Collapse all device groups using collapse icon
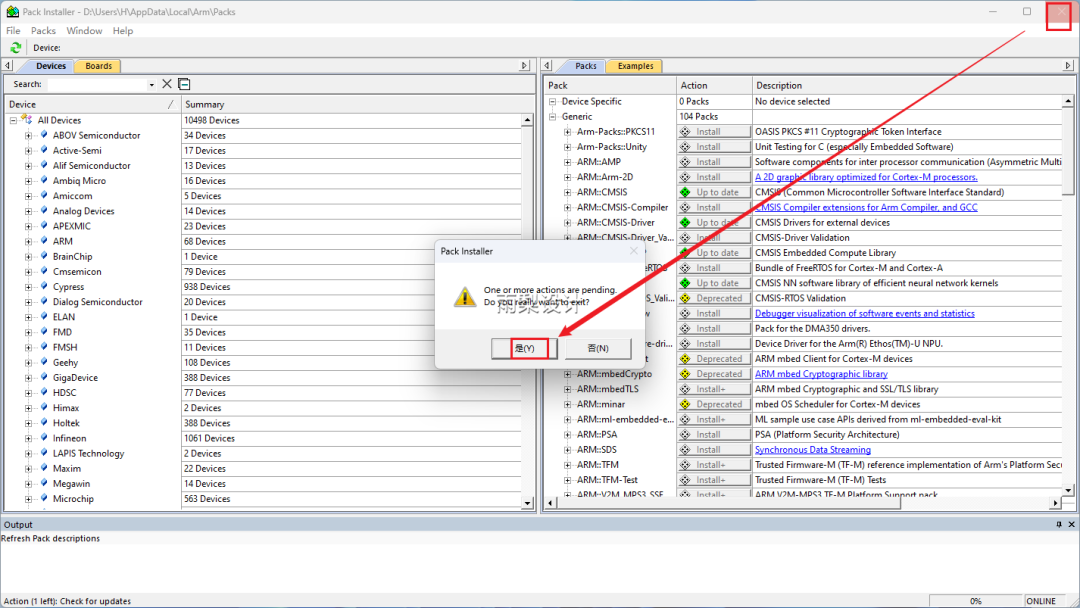 pyautogui.click(x=184, y=84)
